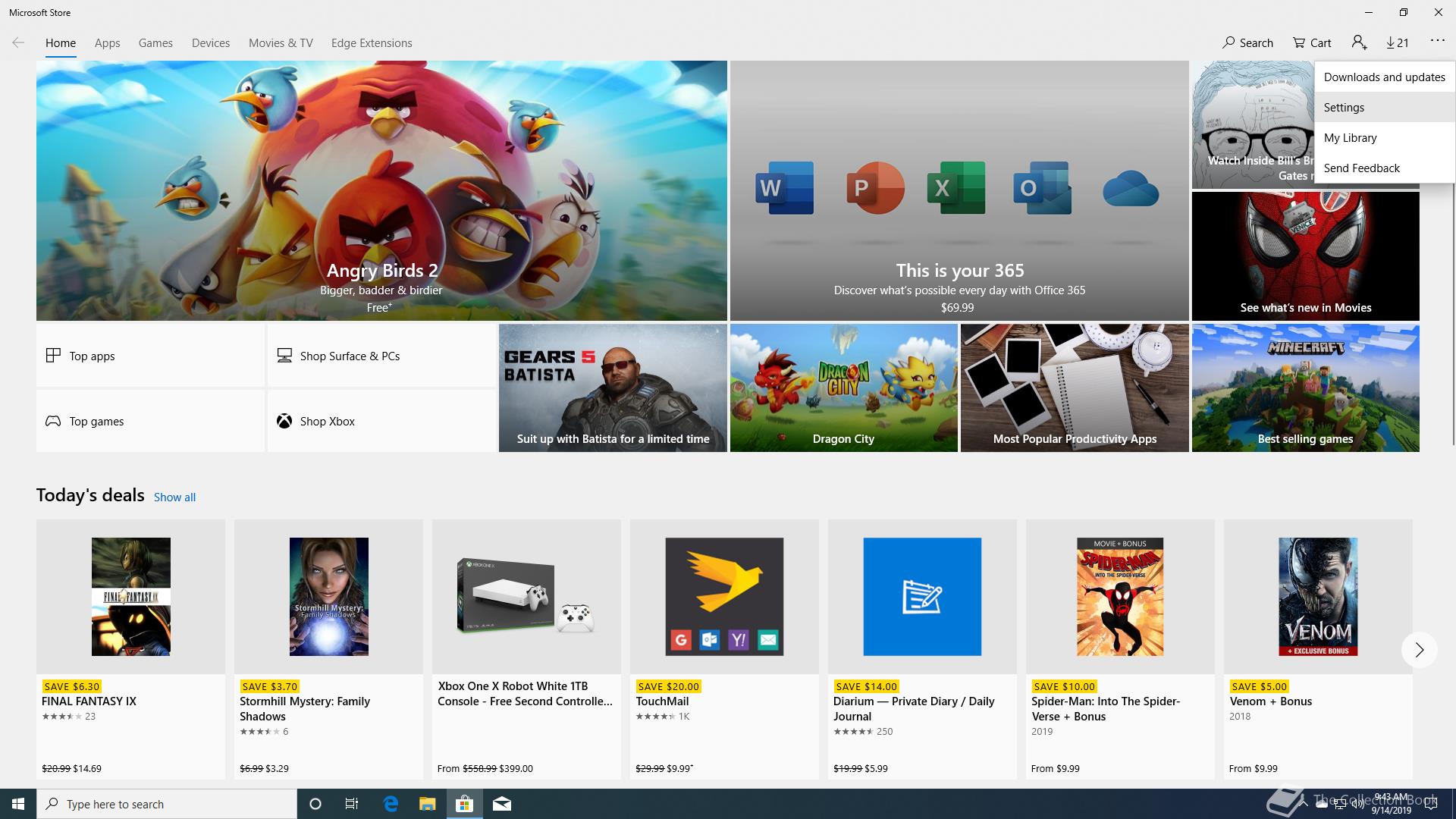Open the Minecraft Best selling games tile
Screen dimensions: 1456x819
click(x=1305, y=388)
